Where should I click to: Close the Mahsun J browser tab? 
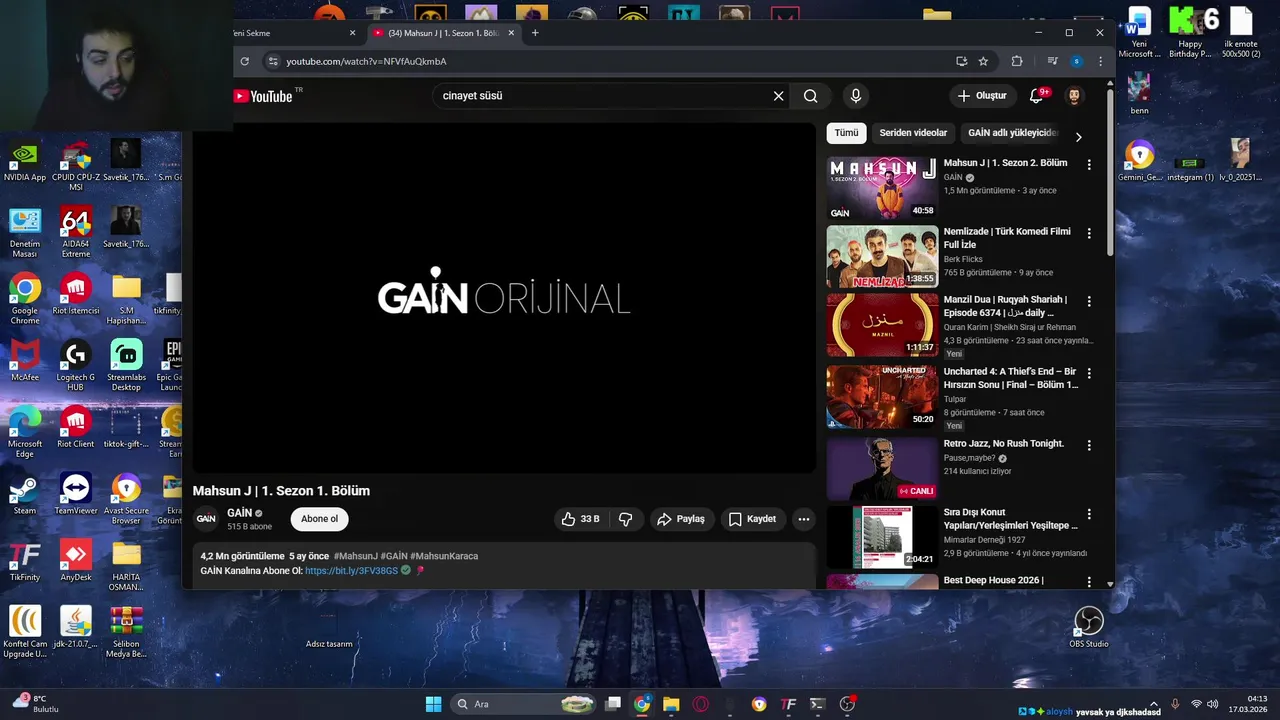coord(512,33)
